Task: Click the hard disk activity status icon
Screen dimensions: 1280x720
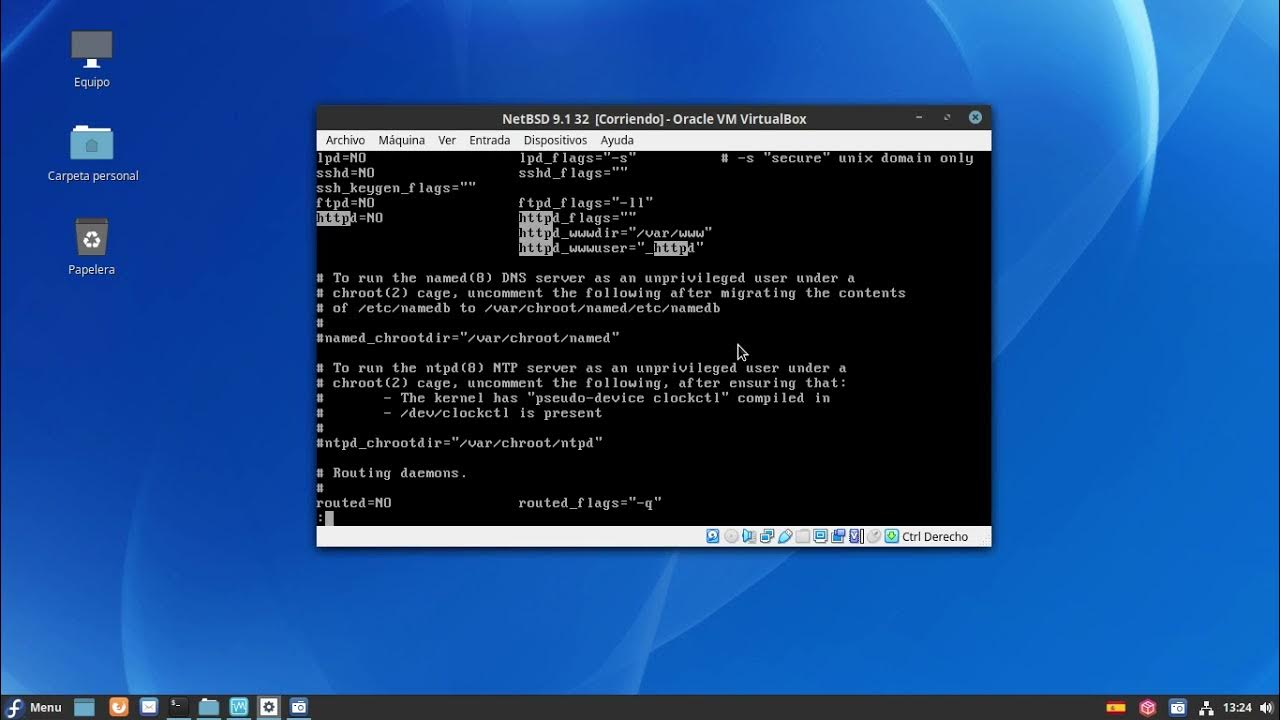Action: [x=712, y=536]
